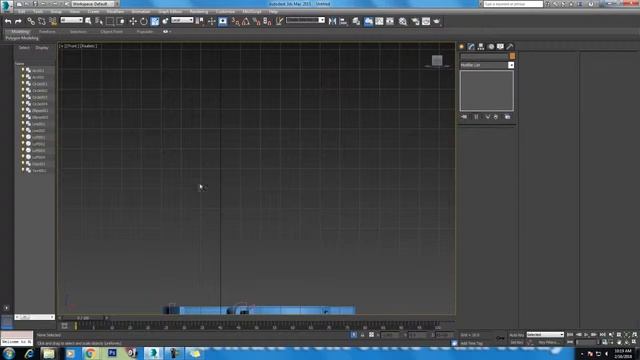Expand the Polygon Modeling ribbon panel
This screenshot has height=360, width=640.
(x=22, y=38)
